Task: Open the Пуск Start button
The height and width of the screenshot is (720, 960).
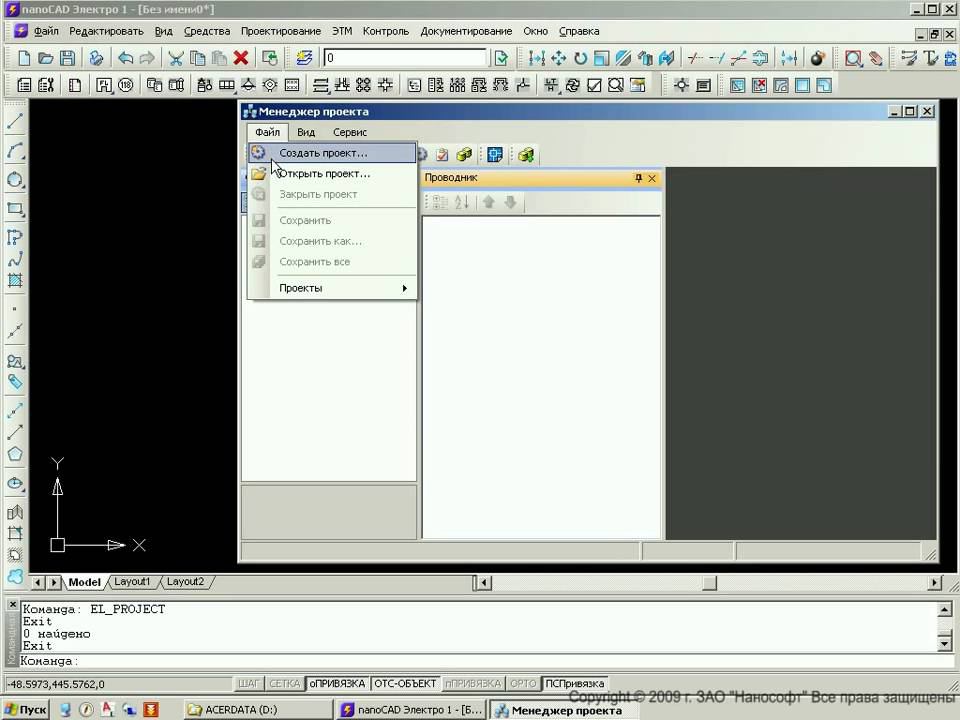Action: click(x=26, y=710)
